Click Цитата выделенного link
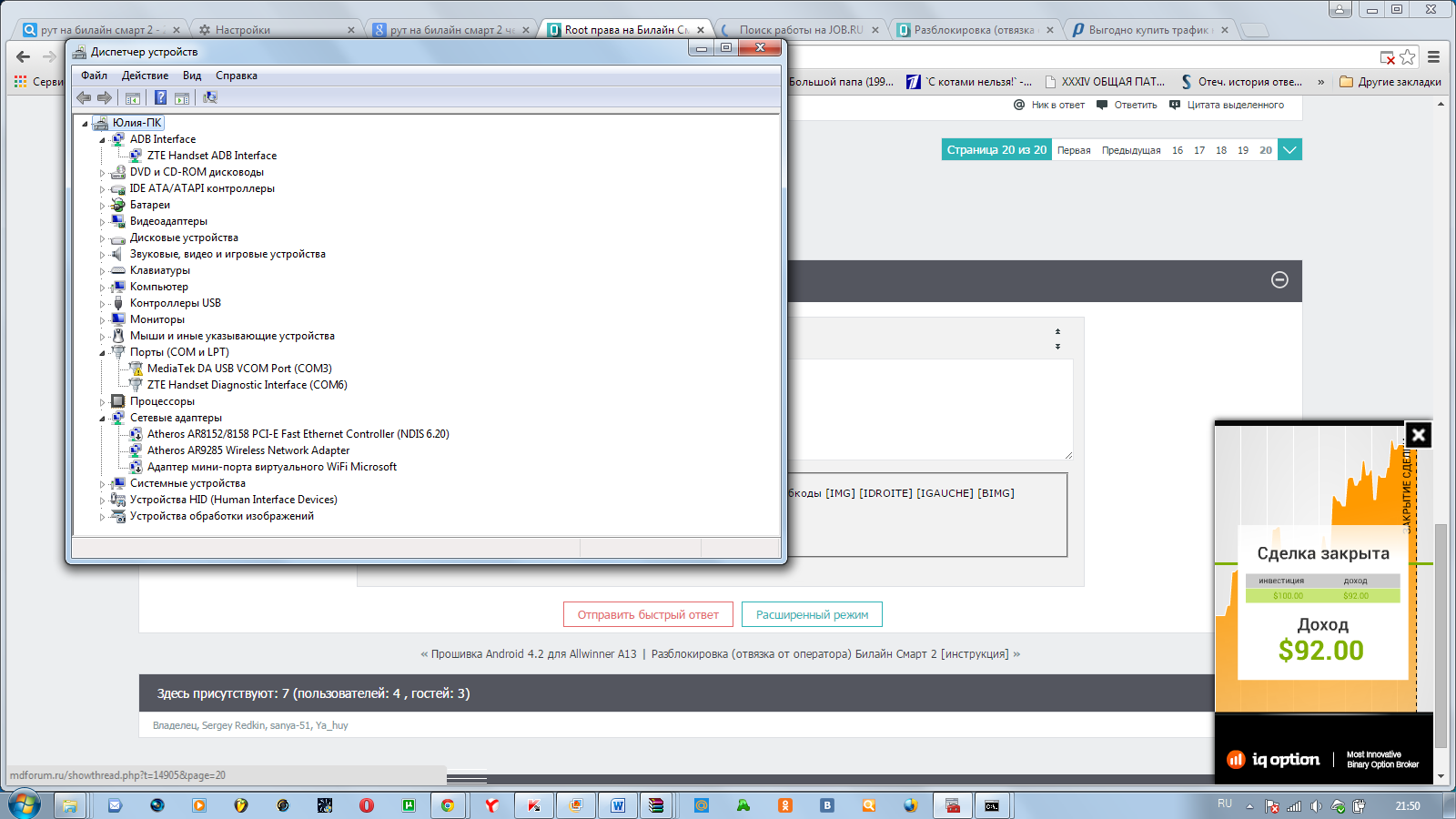The height and width of the screenshot is (819, 1456). tap(1227, 105)
